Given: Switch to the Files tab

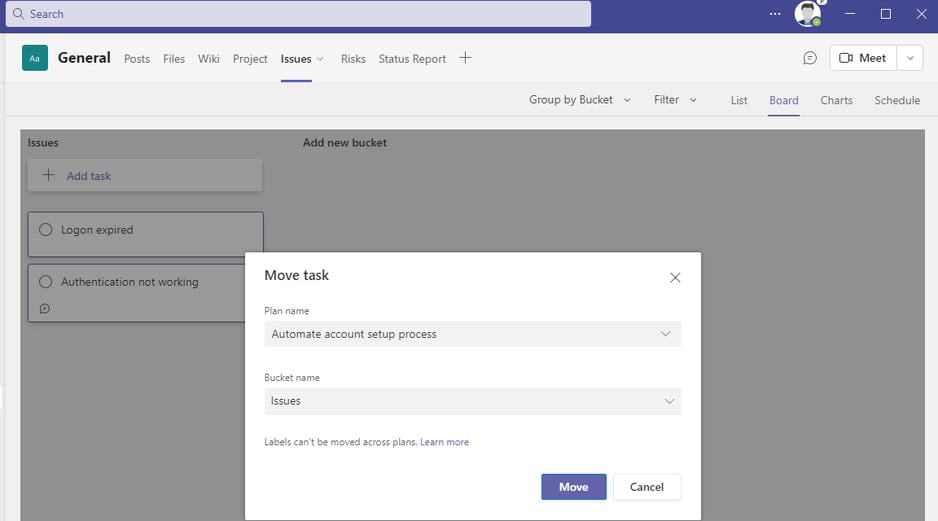Looking at the screenshot, I should 174,59.
